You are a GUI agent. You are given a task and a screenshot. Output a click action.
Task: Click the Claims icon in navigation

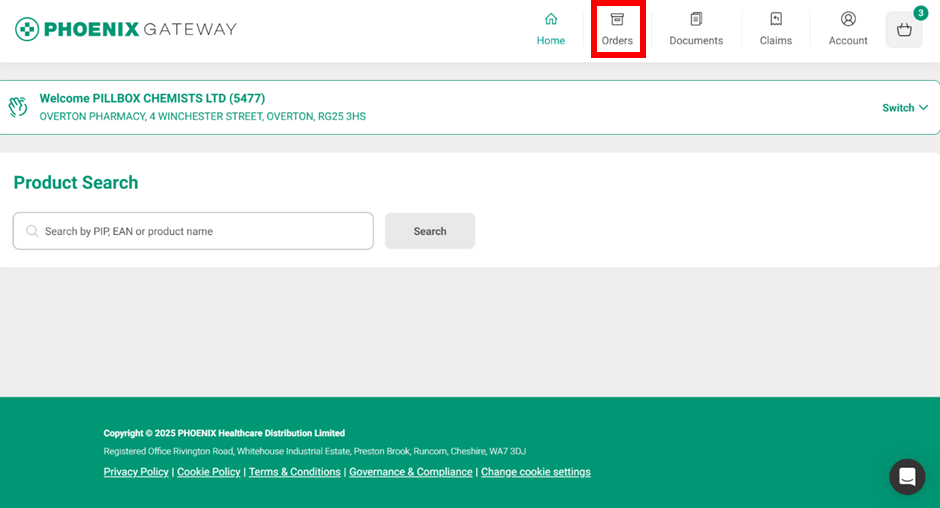(x=775, y=19)
